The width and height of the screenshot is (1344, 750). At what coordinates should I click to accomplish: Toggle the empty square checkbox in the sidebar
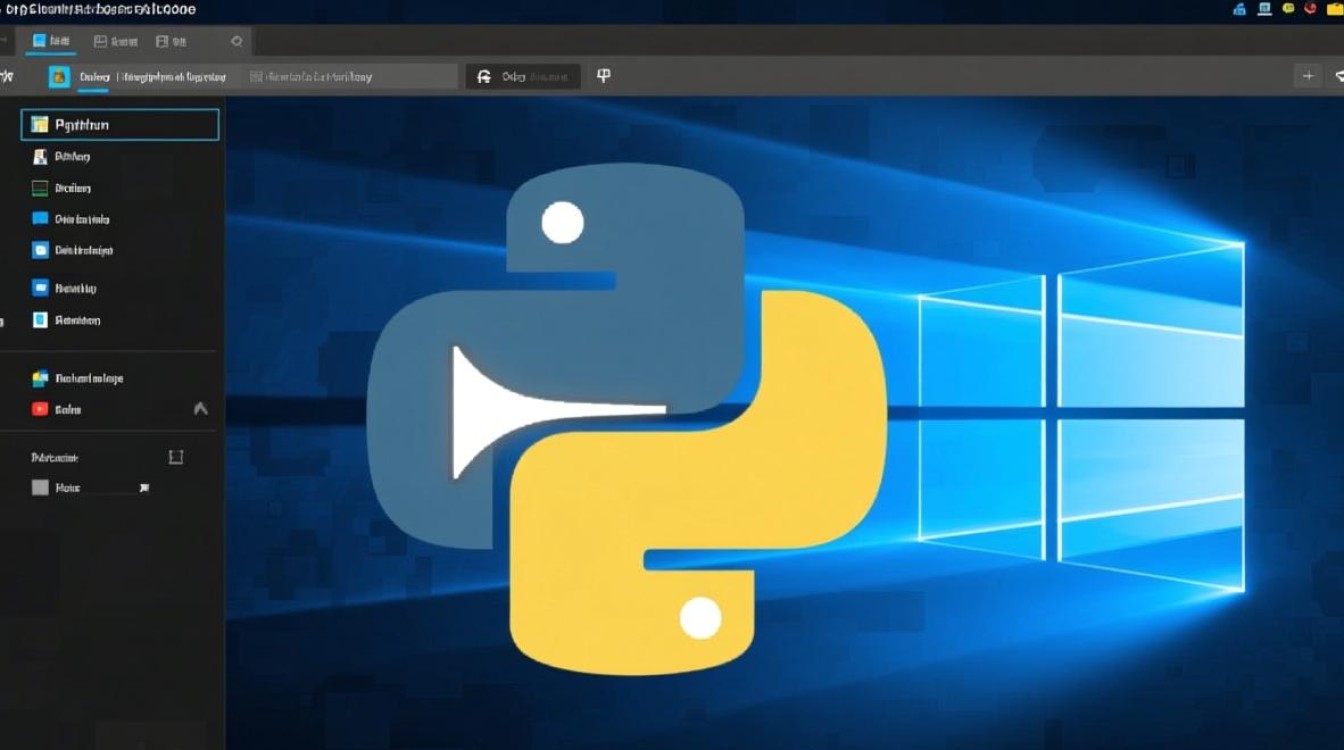[x=176, y=457]
